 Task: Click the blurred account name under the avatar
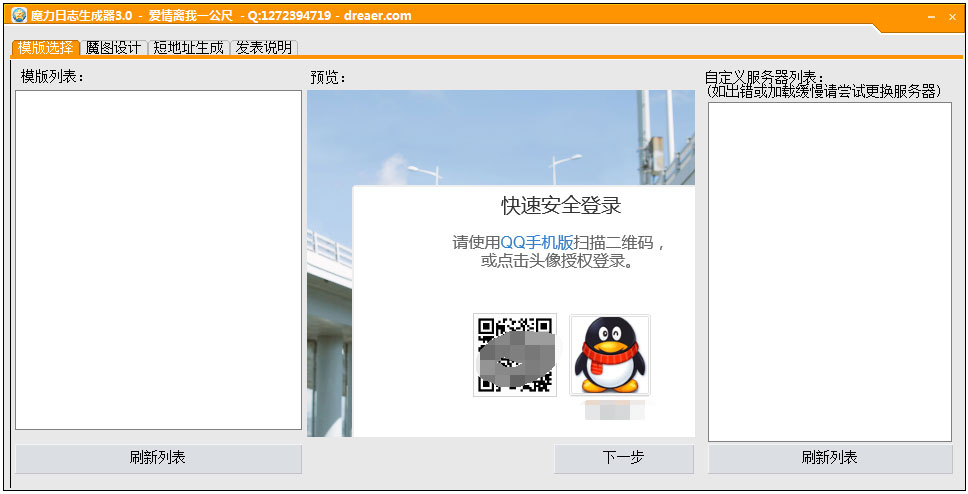point(614,410)
